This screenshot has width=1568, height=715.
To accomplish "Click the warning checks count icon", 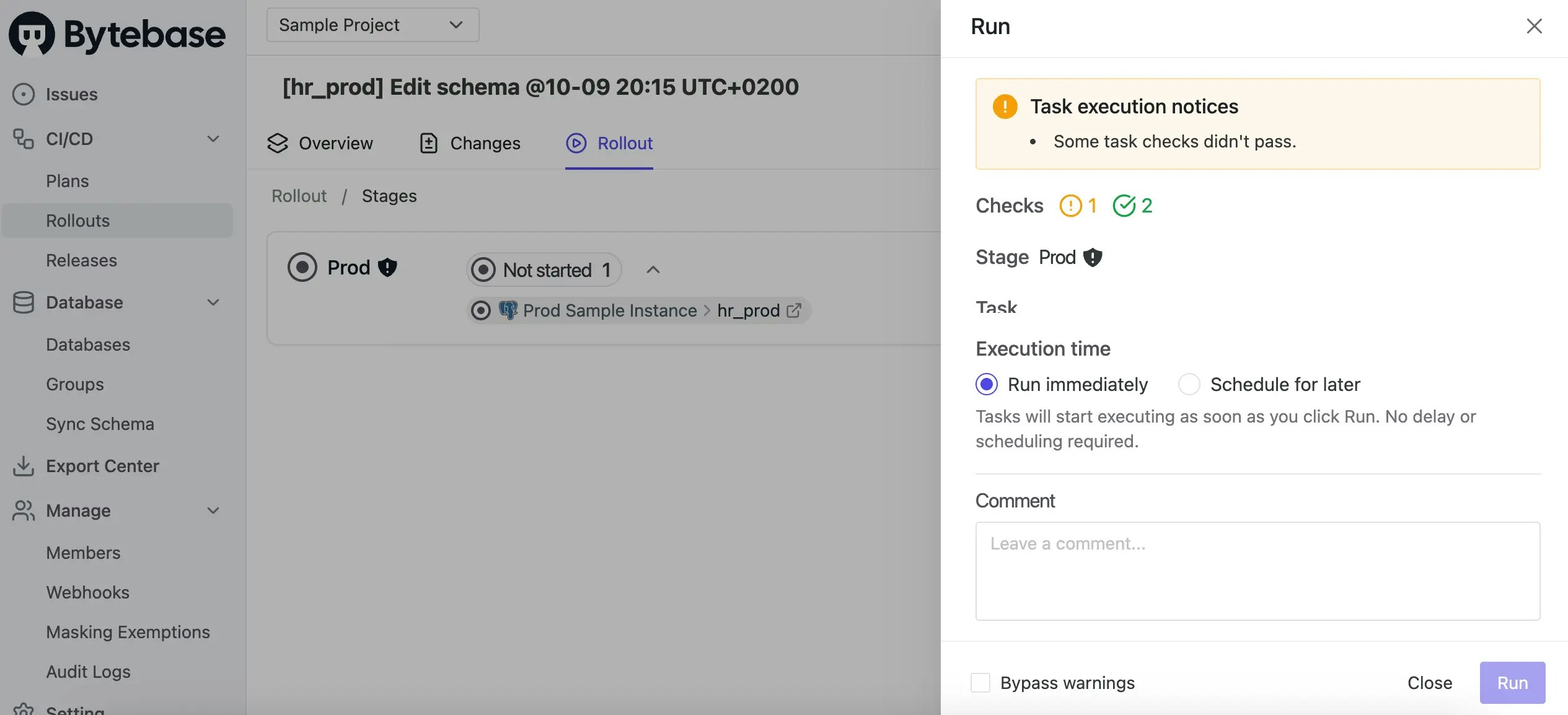I will pyautogui.click(x=1070, y=206).
